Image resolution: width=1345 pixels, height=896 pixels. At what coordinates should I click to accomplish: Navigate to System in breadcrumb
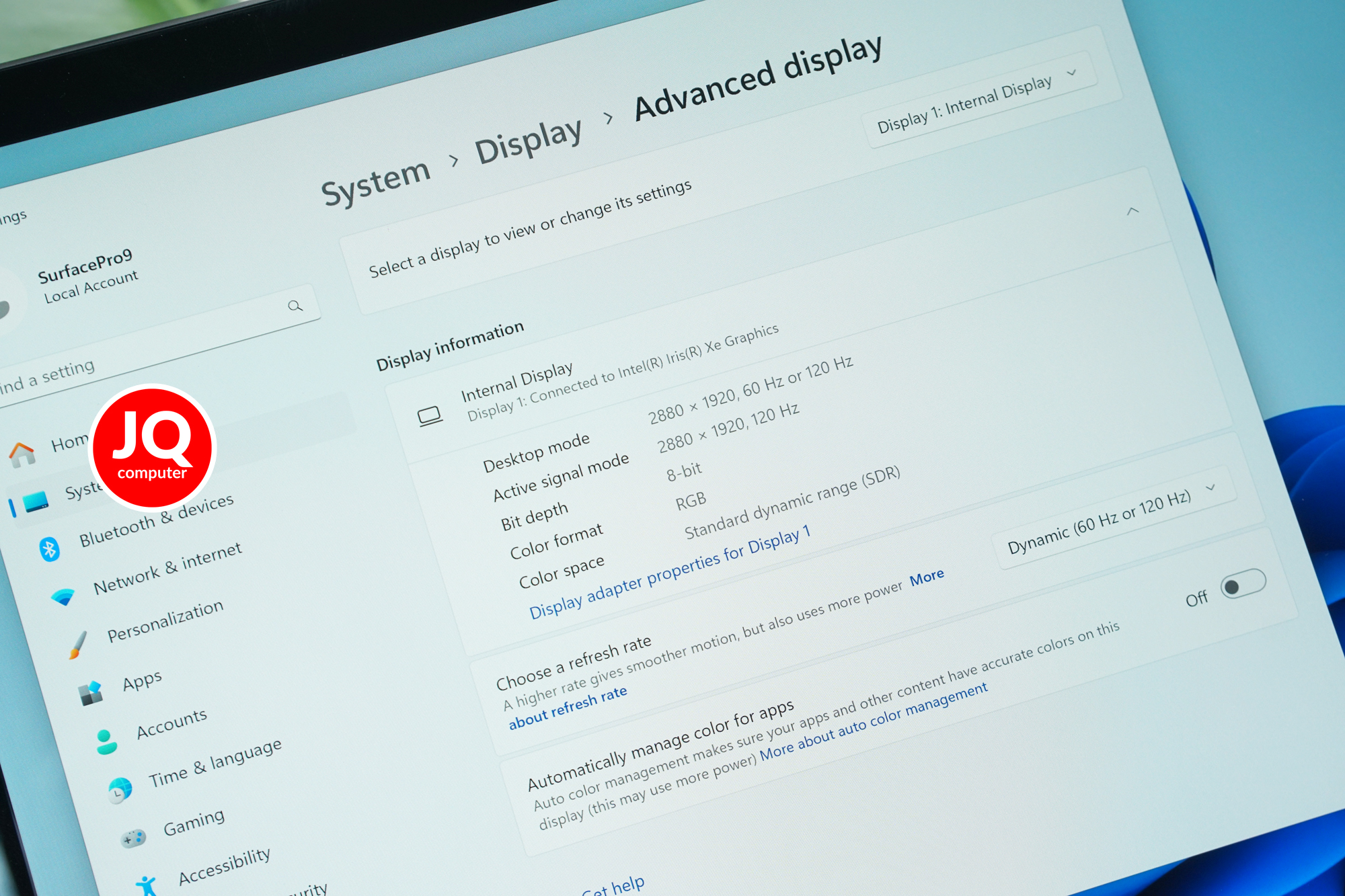coord(375,182)
